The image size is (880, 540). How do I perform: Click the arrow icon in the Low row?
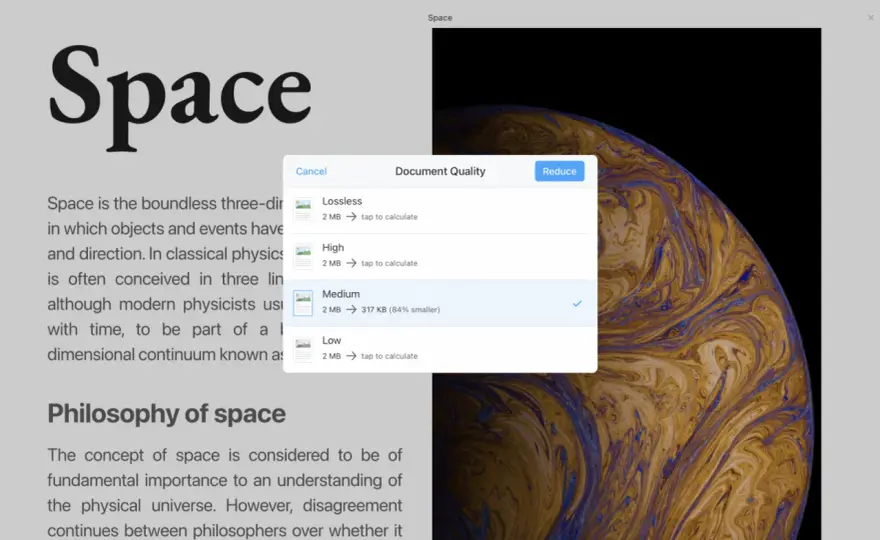(x=351, y=356)
